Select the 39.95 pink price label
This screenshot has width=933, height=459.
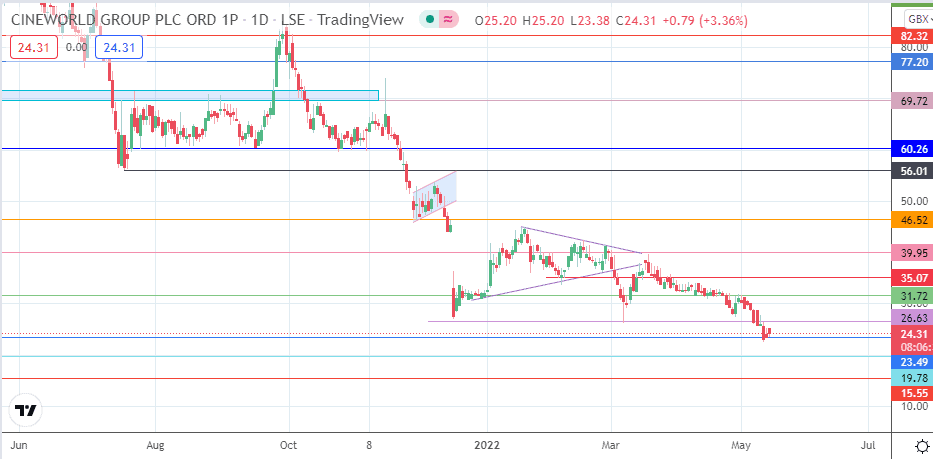pos(912,253)
